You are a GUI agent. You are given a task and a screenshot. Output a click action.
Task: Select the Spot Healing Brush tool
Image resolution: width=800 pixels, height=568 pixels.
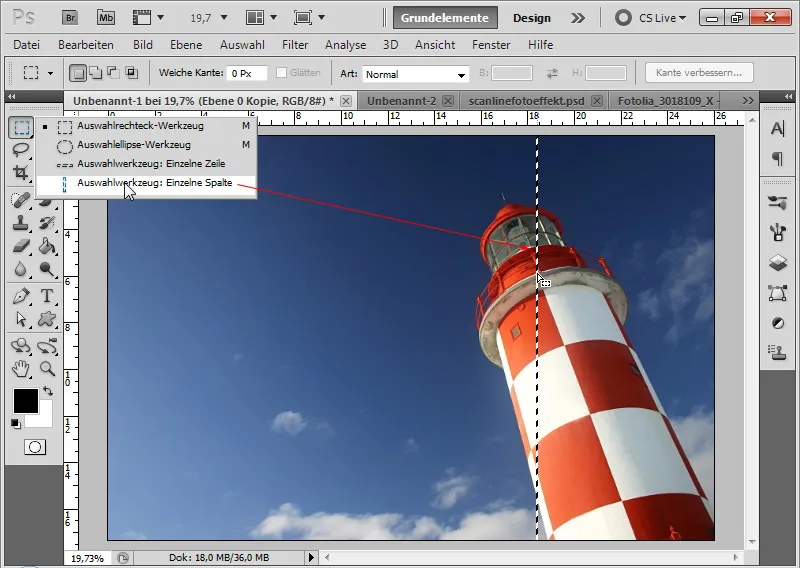pyautogui.click(x=21, y=200)
